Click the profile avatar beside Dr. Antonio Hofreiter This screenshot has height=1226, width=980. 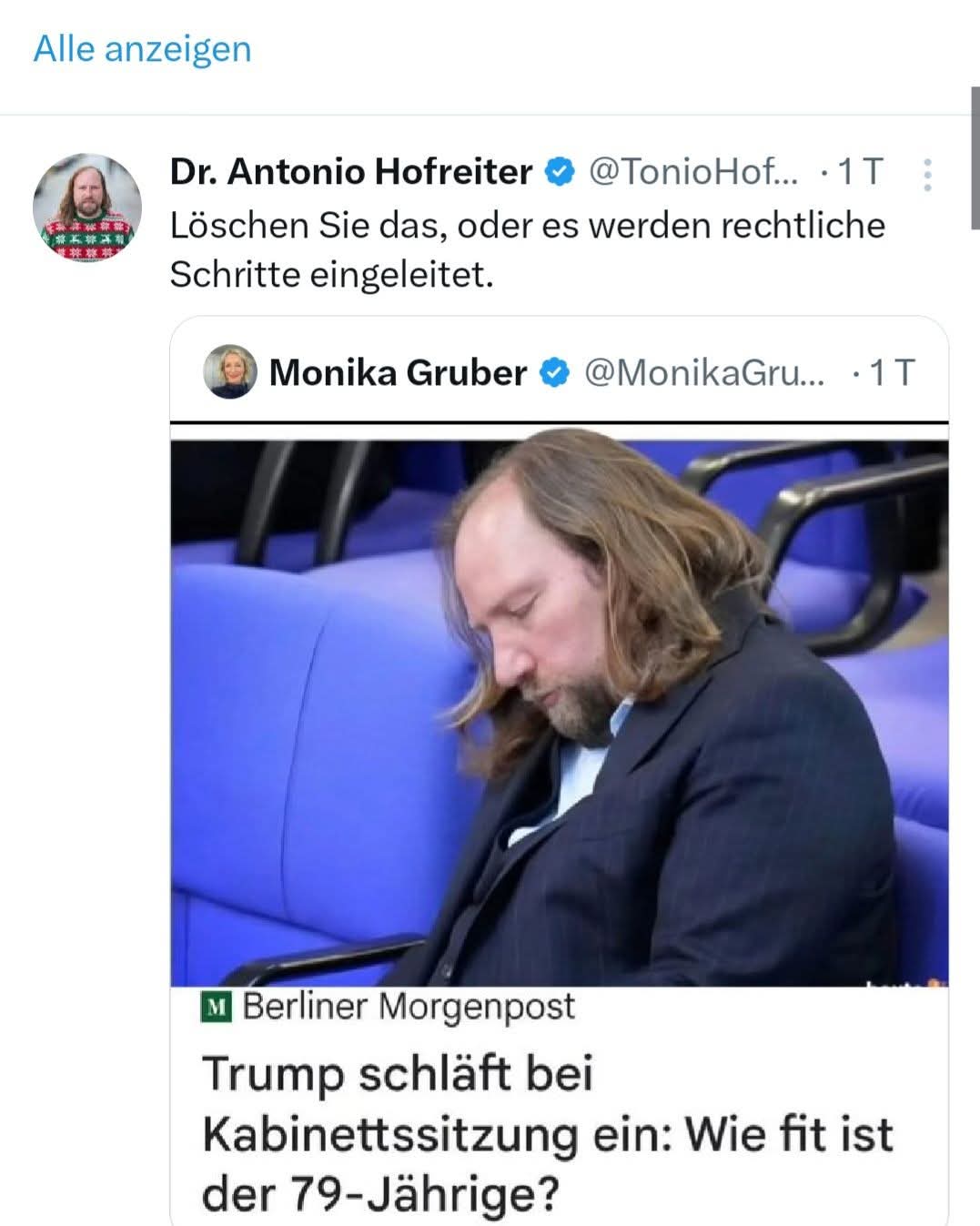tap(87, 208)
